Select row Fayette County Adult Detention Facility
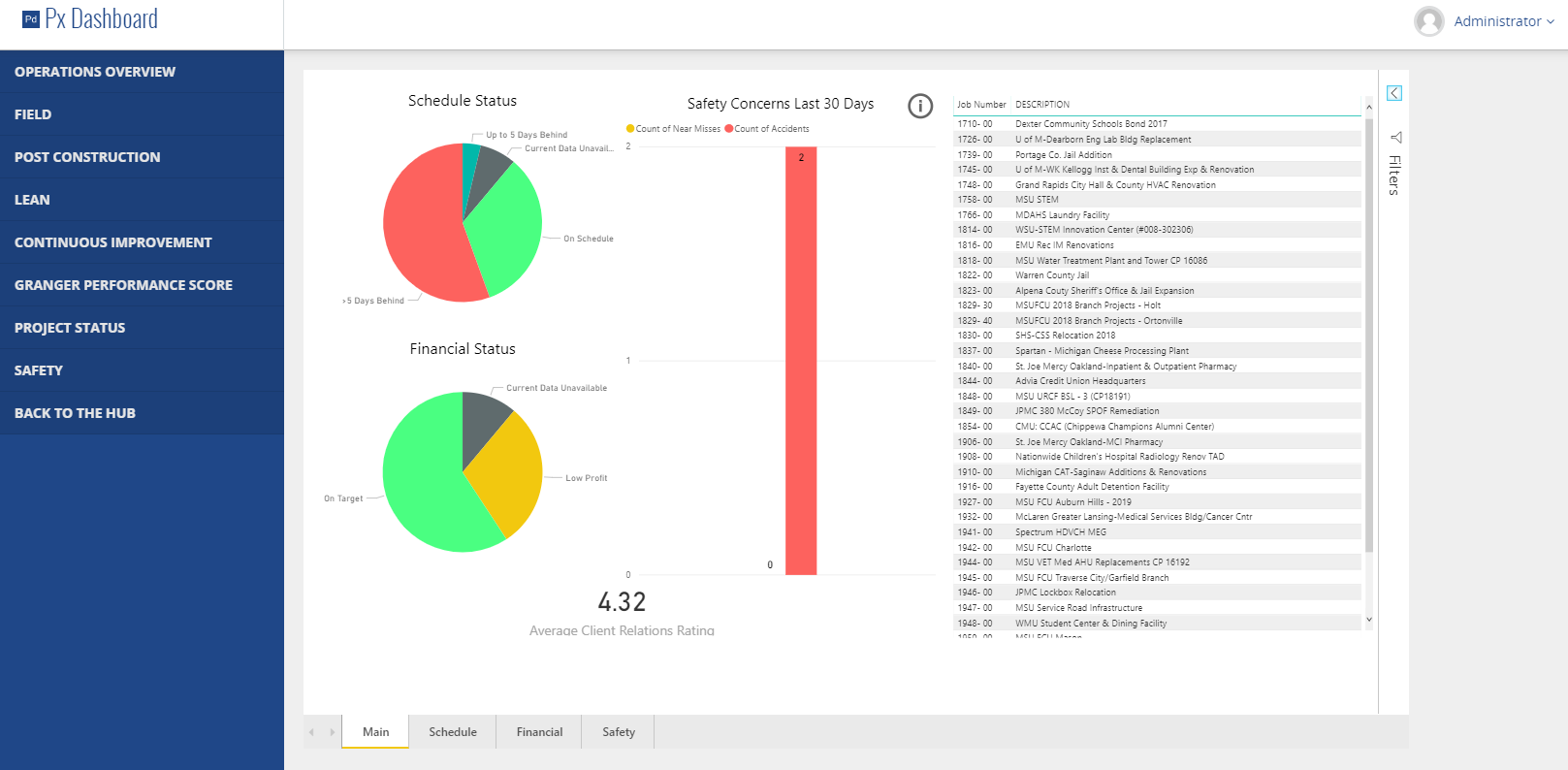The height and width of the screenshot is (770, 1568). 1158,487
